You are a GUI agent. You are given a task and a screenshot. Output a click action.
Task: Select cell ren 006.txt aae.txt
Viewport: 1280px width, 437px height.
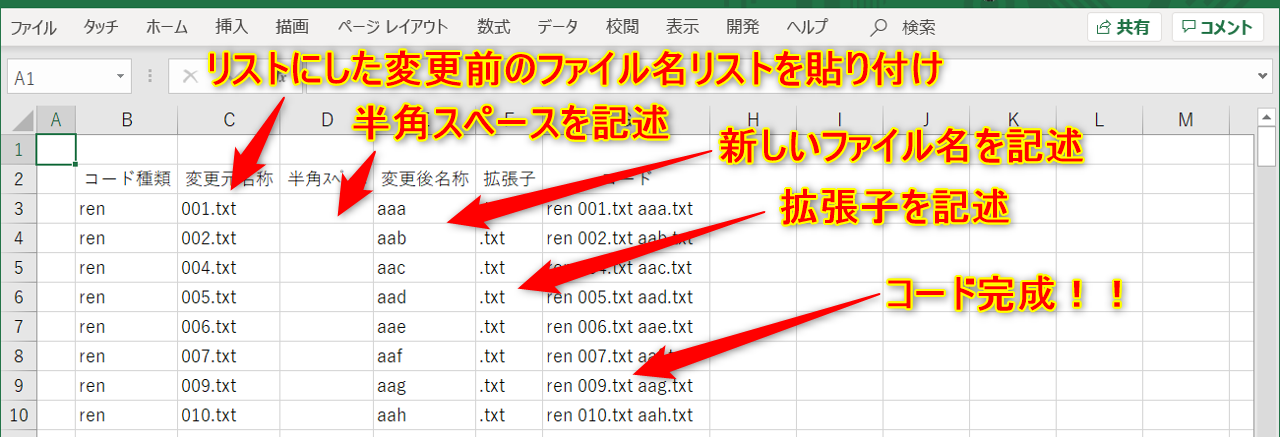point(626,327)
